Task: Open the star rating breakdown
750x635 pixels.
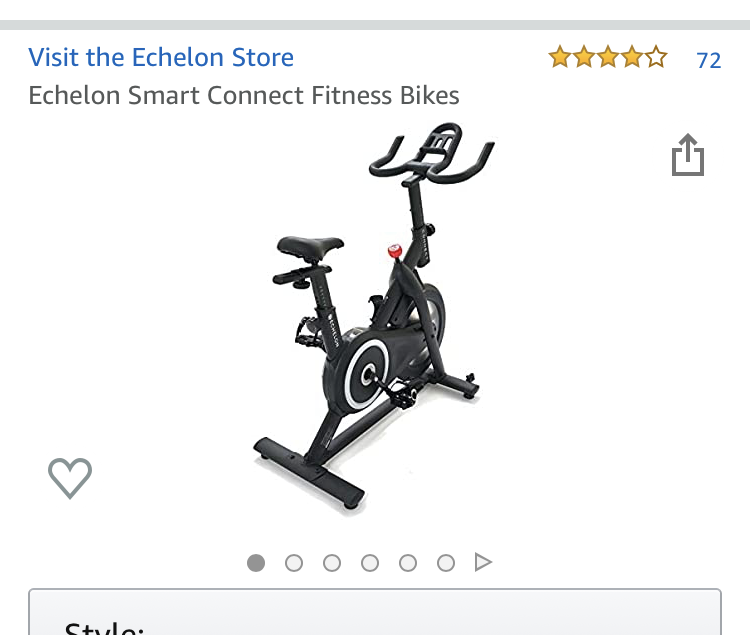Action: click(607, 57)
